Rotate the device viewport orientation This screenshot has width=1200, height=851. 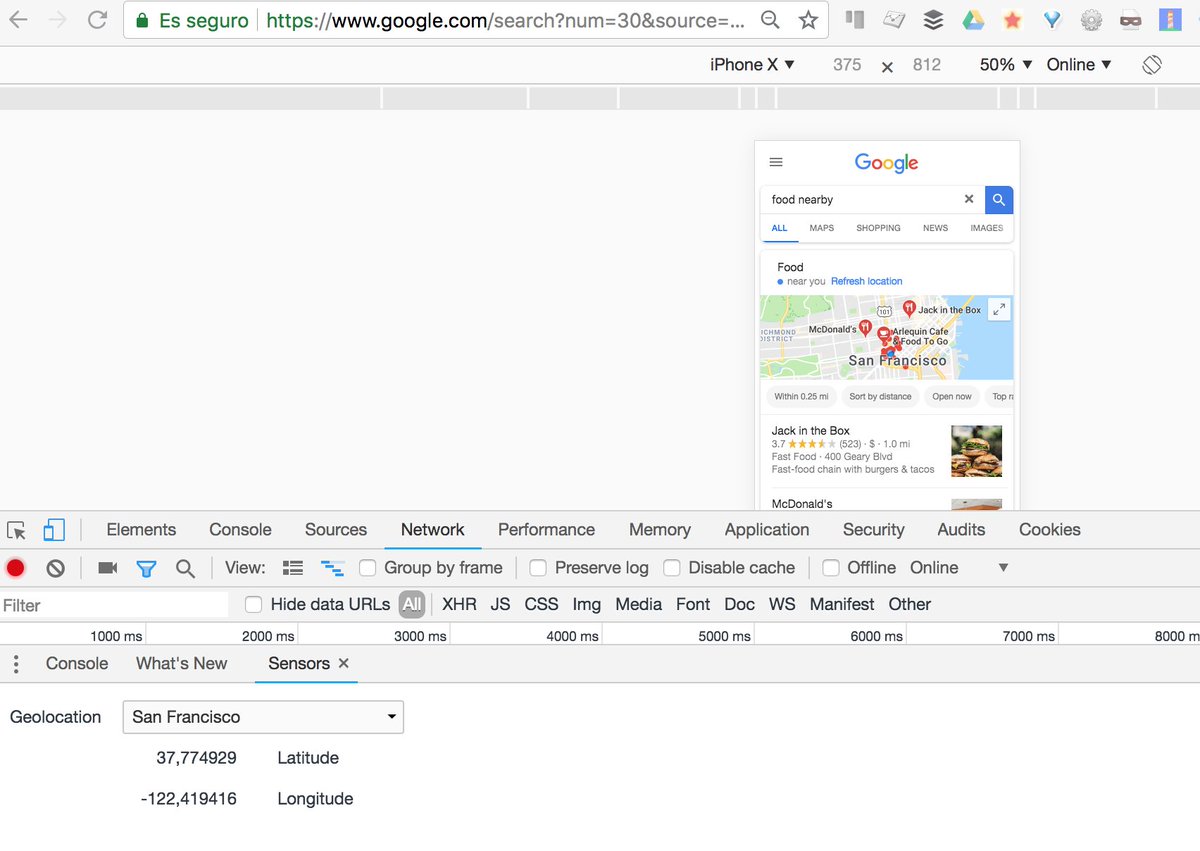click(1151, 64)
